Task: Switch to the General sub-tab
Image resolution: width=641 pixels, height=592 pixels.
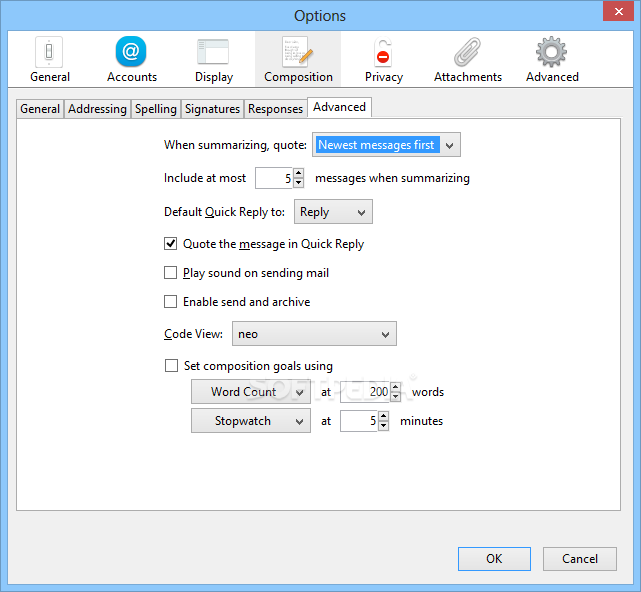Action: [x=40, y=109]
